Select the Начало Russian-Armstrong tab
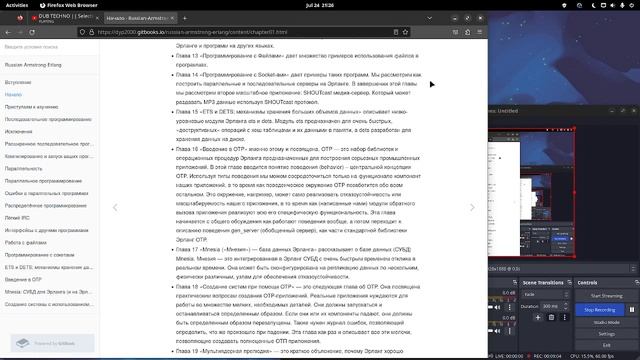This screenshot has height=360, width=640. 140,18
